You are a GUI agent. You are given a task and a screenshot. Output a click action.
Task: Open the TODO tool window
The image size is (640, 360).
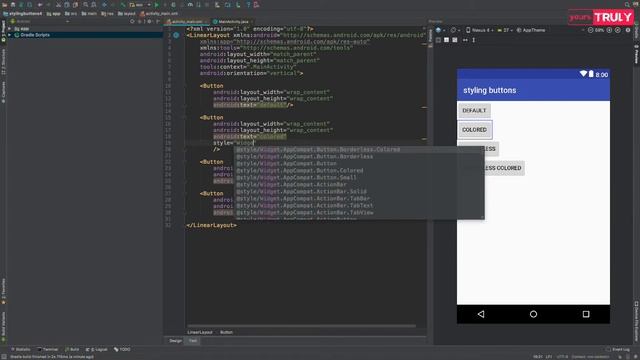(x=122, y=349)
